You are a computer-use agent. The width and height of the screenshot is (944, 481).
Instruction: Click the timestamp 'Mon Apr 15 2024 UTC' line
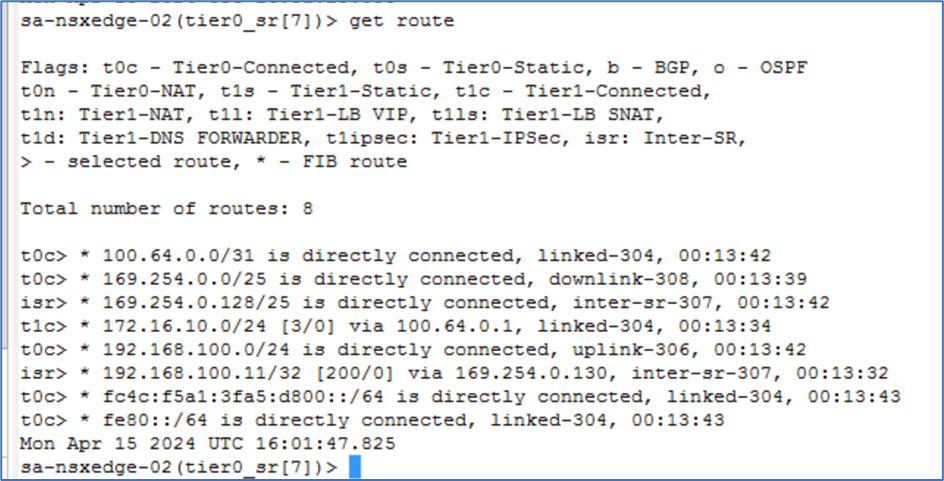[207, 443]
